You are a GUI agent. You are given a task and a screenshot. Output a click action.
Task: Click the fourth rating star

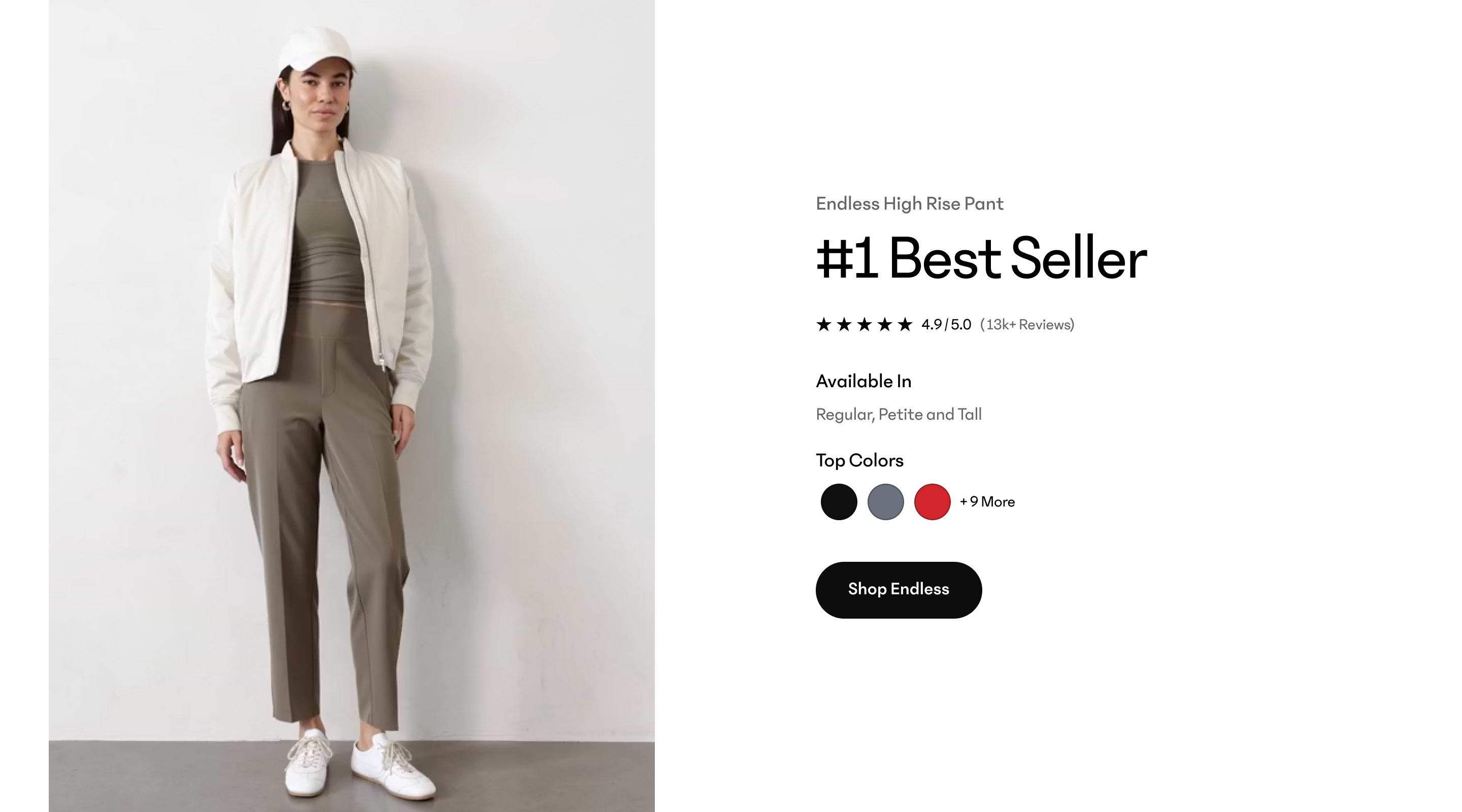886,325
